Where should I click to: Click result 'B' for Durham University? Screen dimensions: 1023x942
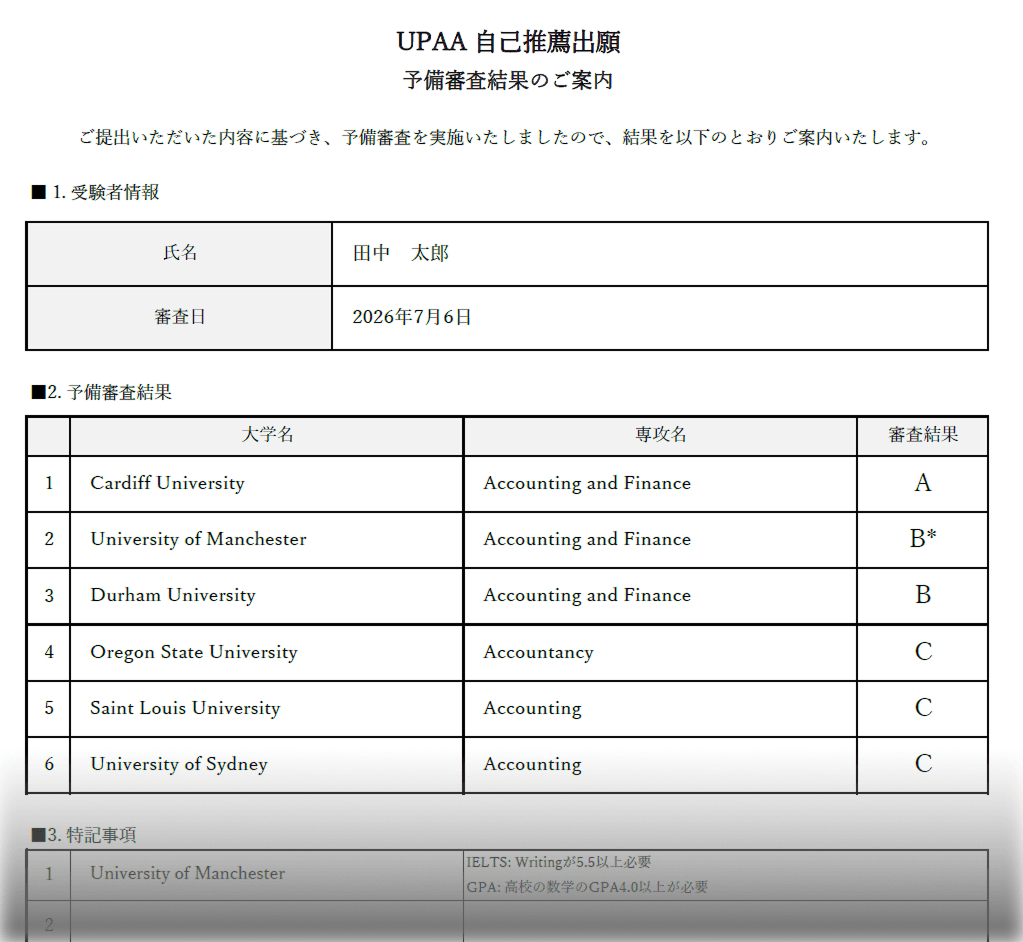[923, 596]
